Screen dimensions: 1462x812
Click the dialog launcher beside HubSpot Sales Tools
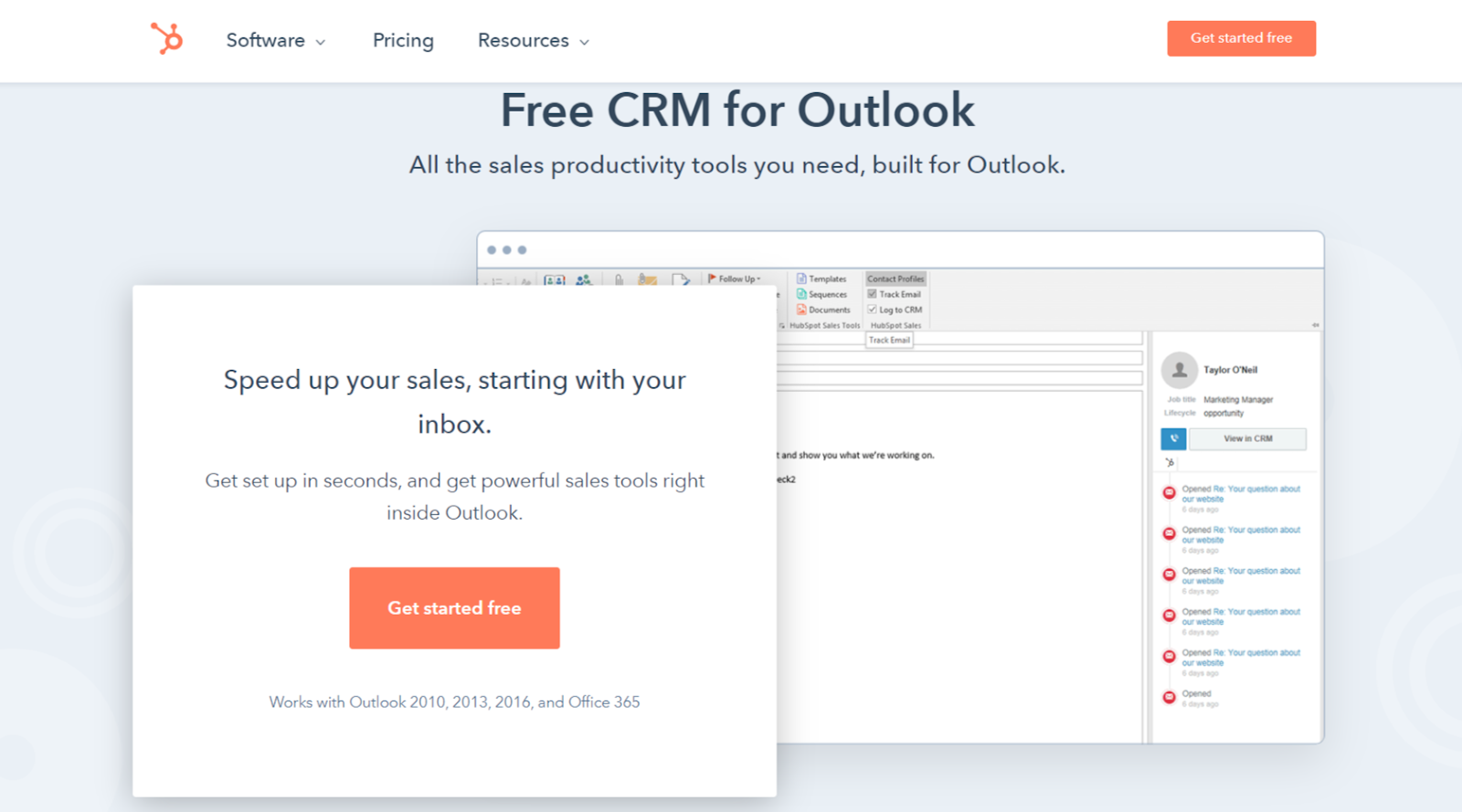click(x=782, y=325)
